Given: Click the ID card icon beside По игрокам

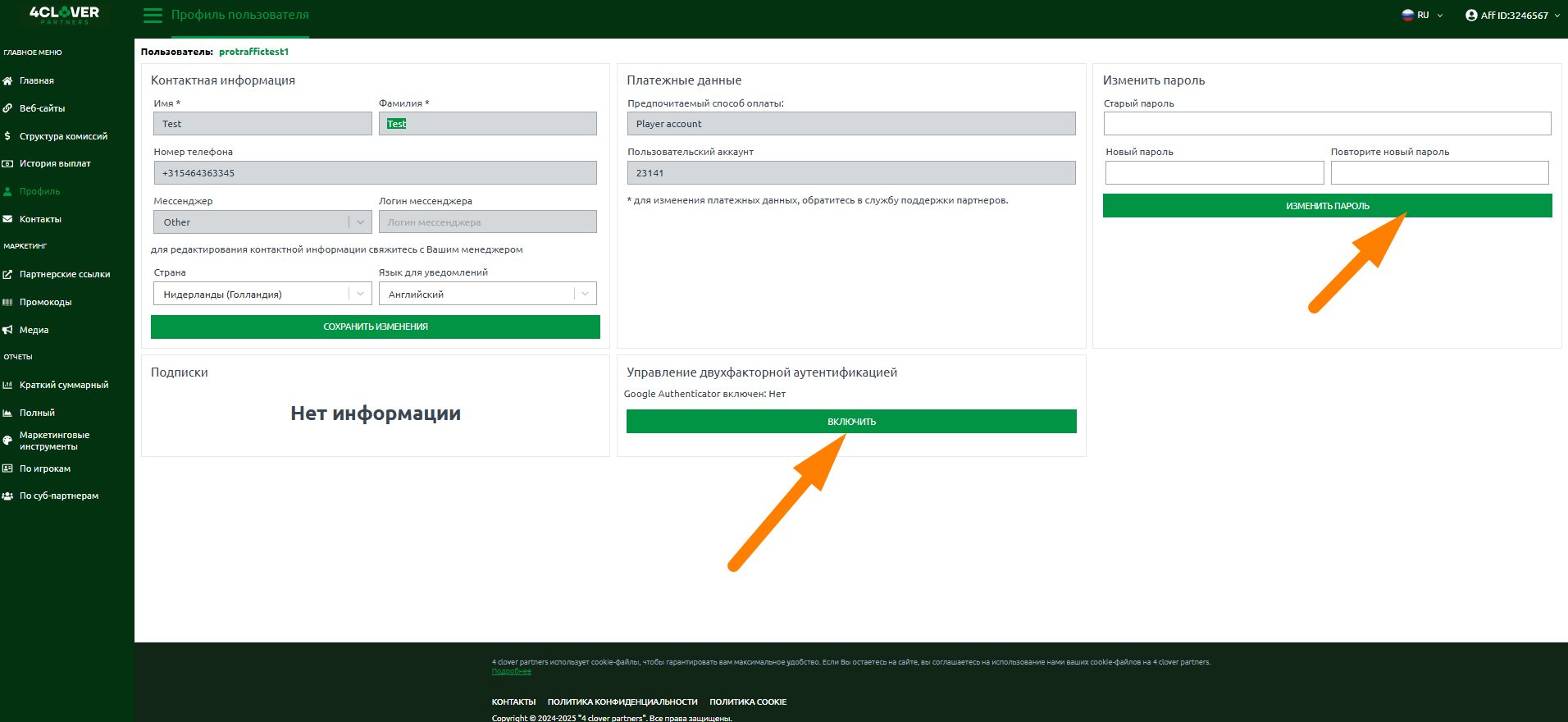Looking at the screenshot, I should point(7,468).
